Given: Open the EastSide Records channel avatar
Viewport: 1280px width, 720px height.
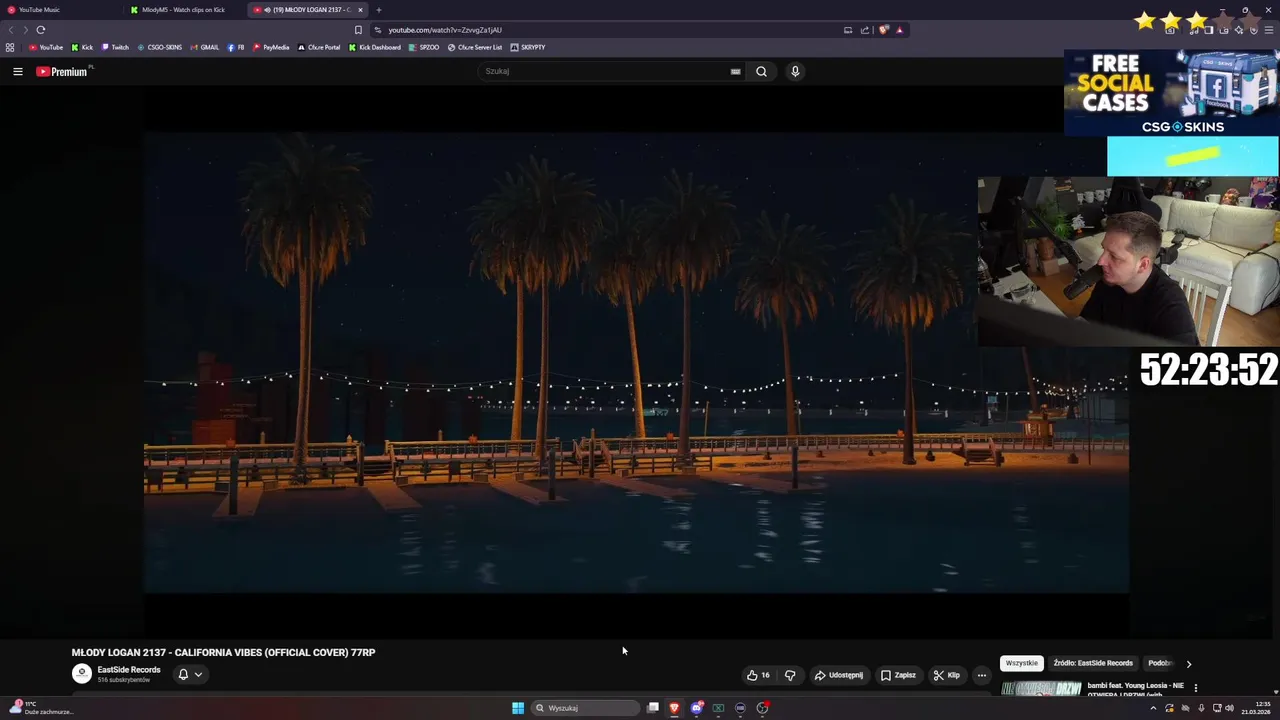Looking at the screenshot, I should [82, 674].
